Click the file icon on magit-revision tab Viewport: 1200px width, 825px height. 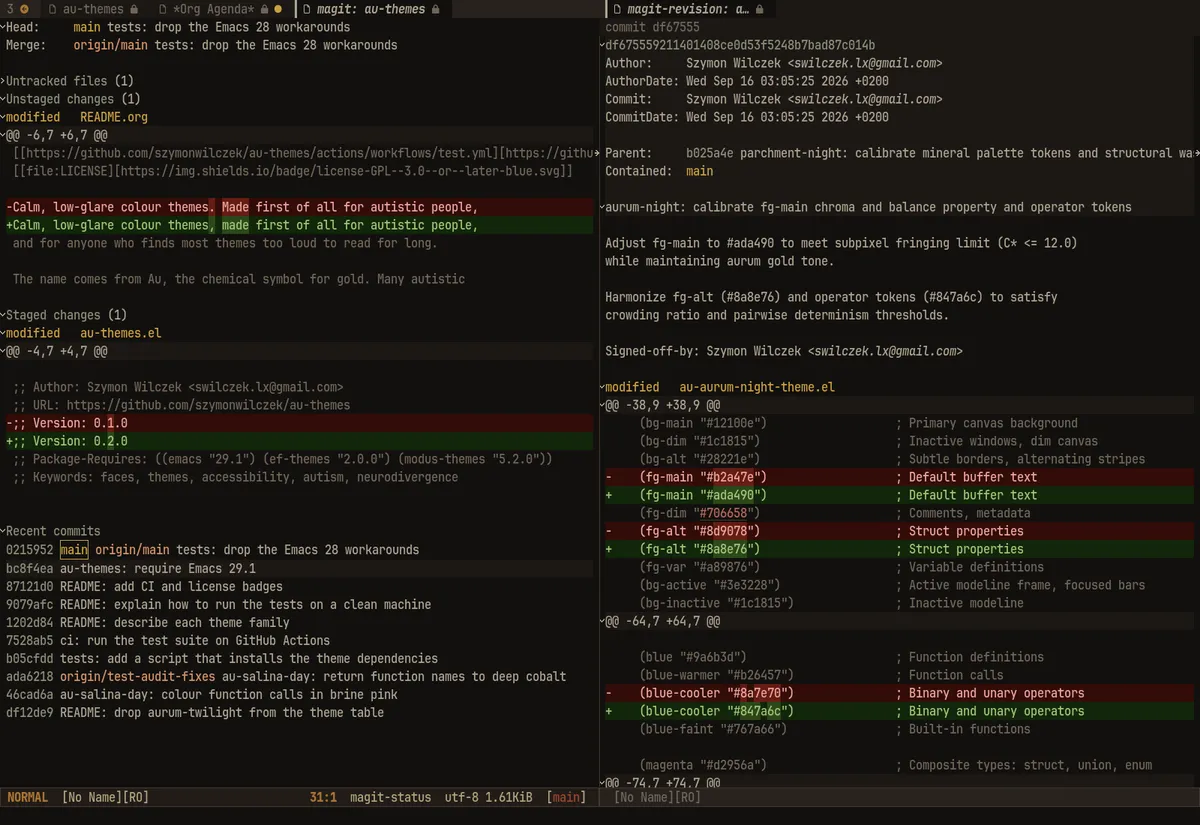(619, 9)
